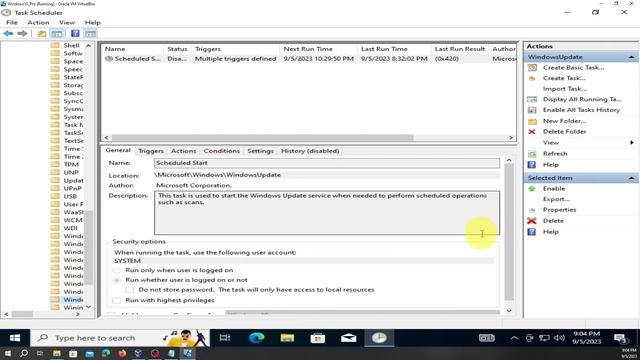Switch to the Actions tab
The height and width of the screenshot is (360, 640).
(183, 151)
